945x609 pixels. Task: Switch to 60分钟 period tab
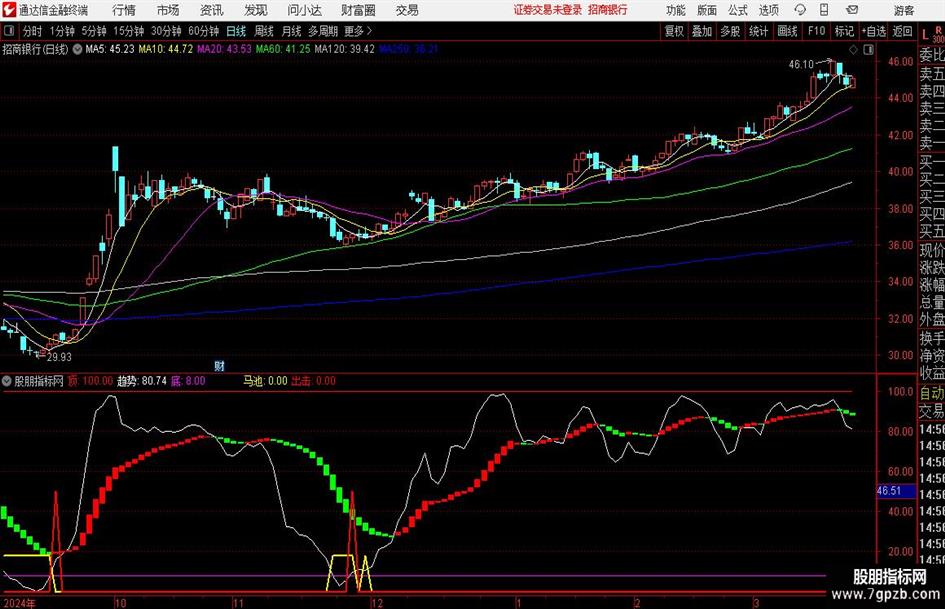click(x=203, y=31)
